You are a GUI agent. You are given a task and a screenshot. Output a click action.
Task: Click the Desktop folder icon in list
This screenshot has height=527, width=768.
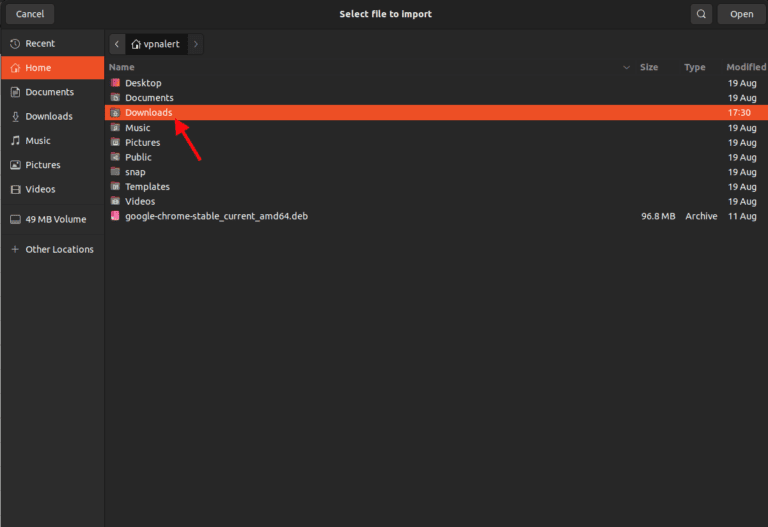click(x=115, y=83)
